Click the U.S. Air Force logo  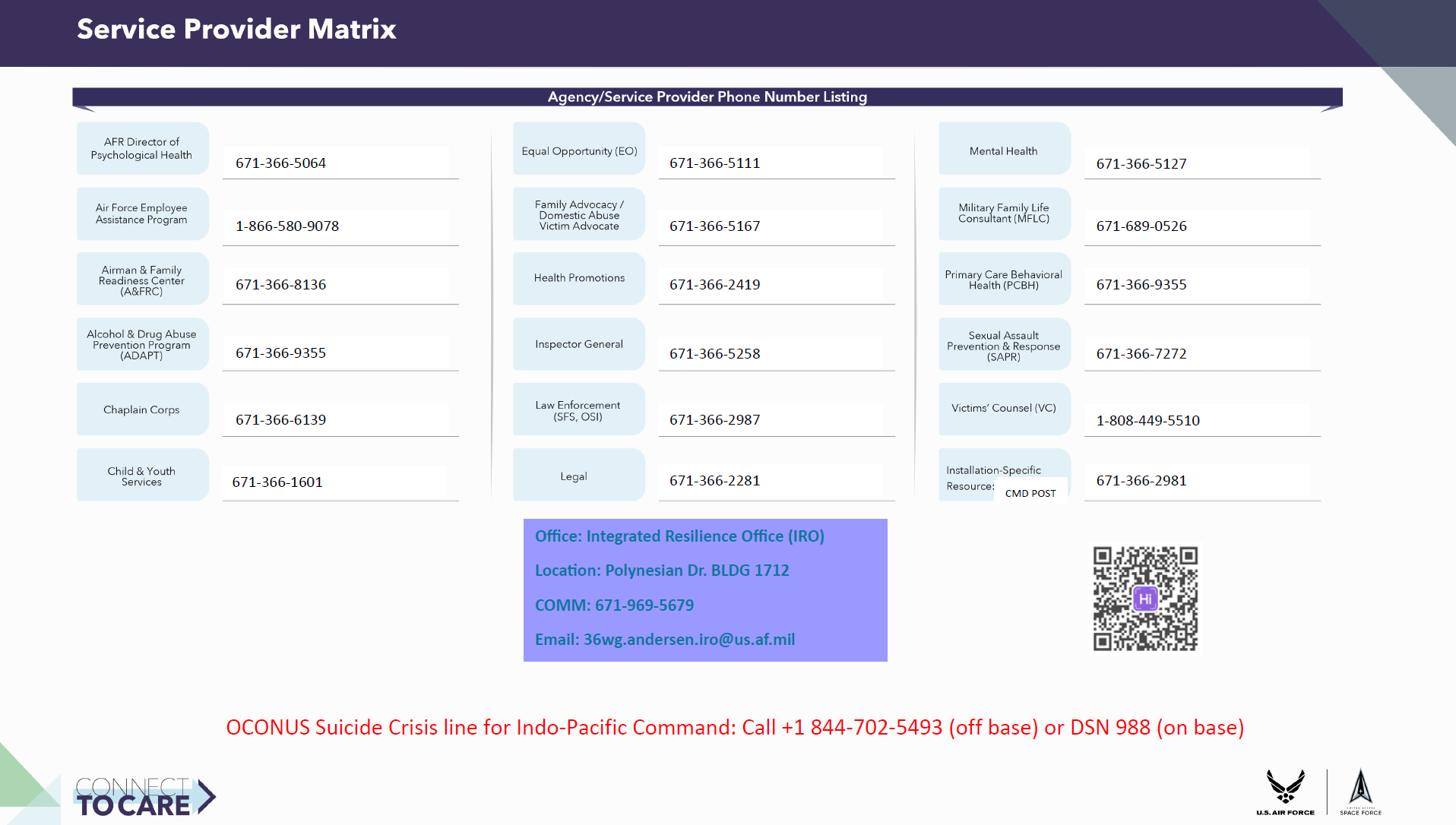1285,792
